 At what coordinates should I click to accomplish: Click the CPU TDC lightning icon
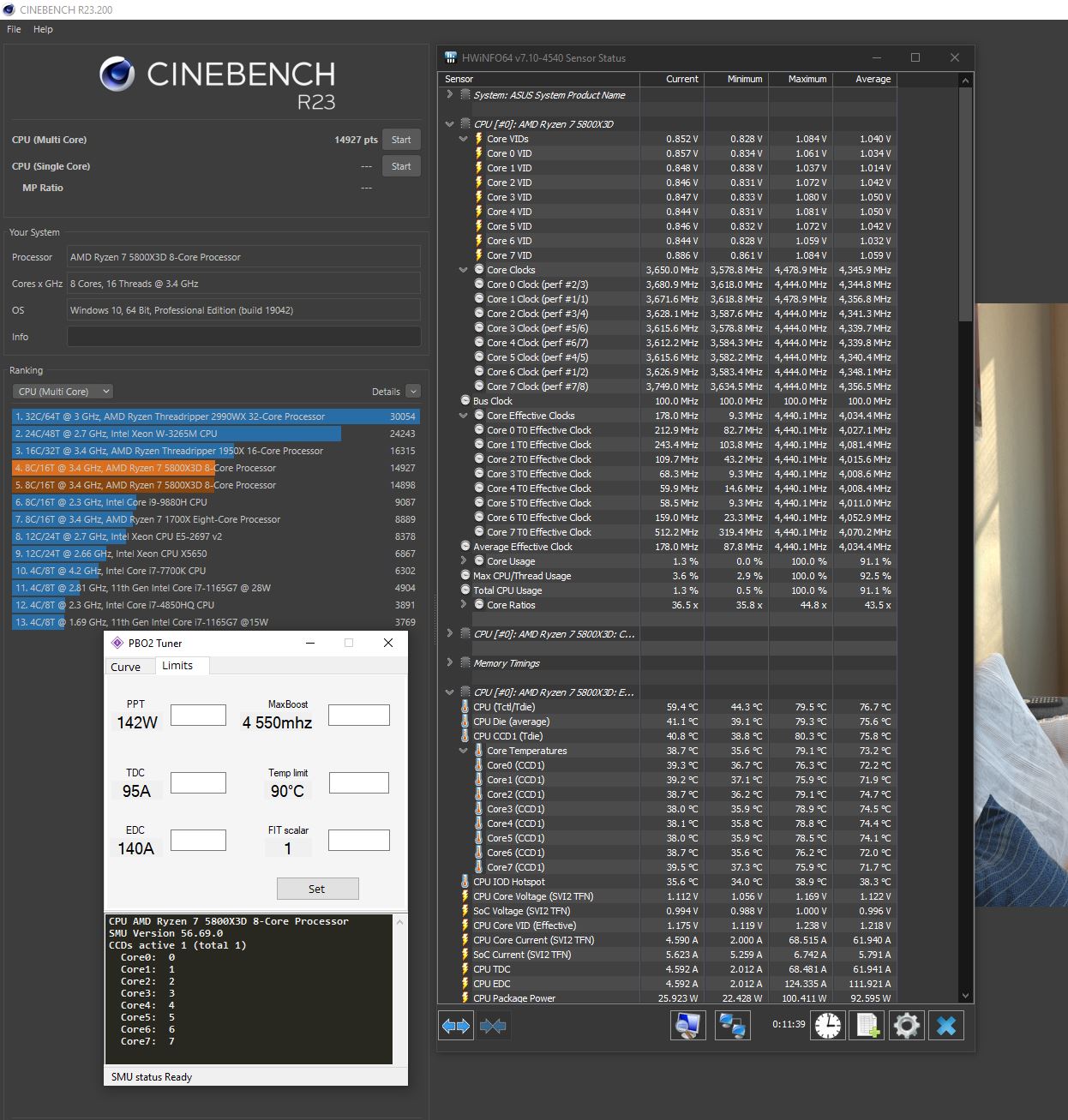click(x=465, y=969)
